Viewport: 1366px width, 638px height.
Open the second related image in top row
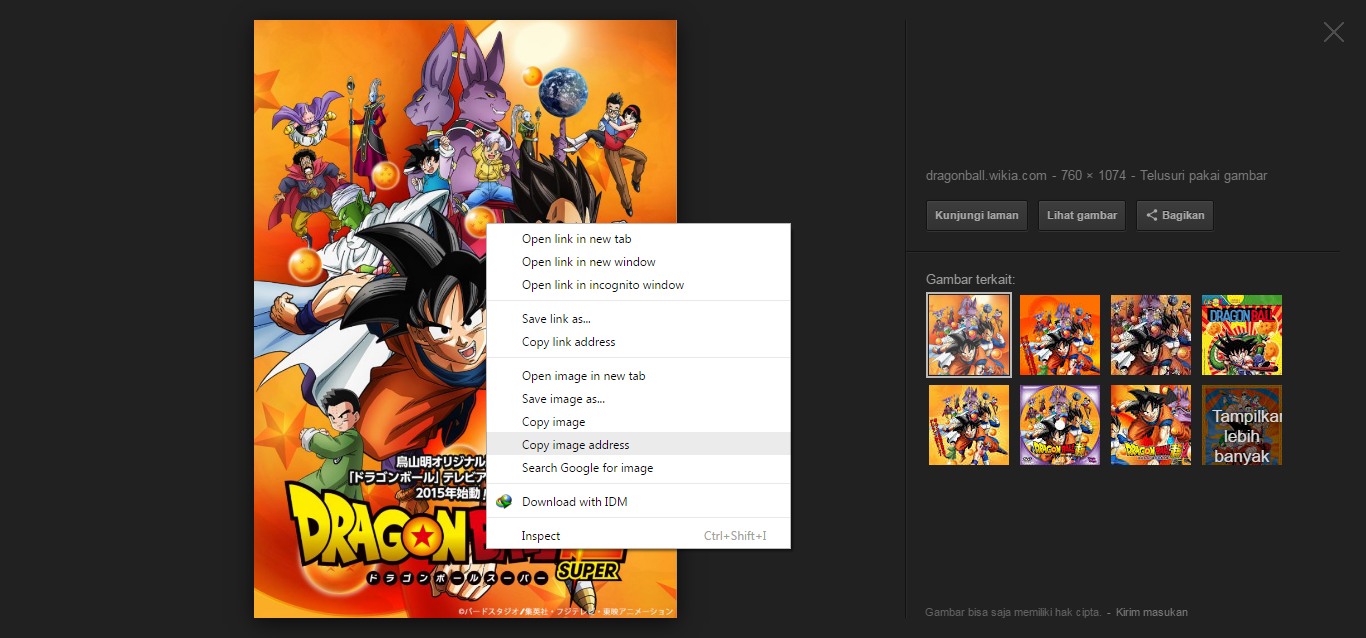point(1060,335)
